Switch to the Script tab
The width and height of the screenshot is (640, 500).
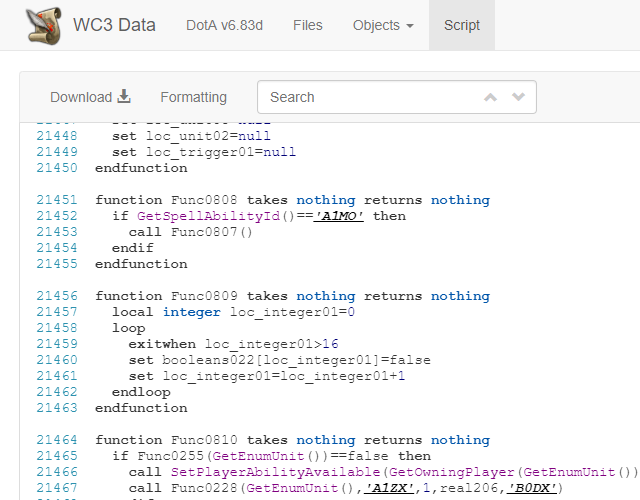(x=462, y=25)
